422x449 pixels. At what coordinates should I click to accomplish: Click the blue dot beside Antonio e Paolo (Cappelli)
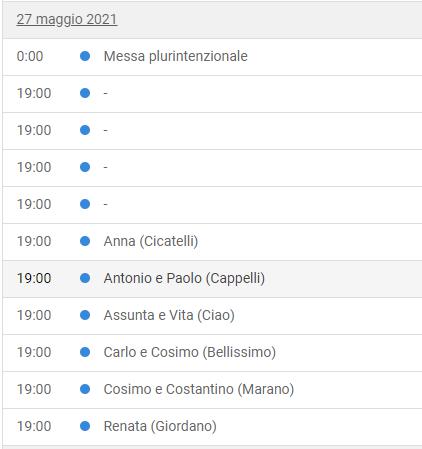pos(85,278)
